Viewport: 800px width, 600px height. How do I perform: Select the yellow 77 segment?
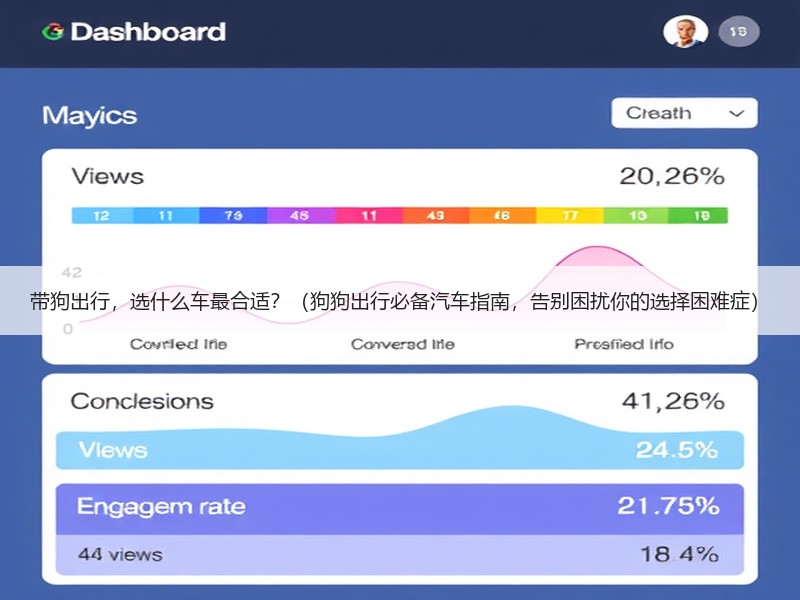click(x=569, y=215)
